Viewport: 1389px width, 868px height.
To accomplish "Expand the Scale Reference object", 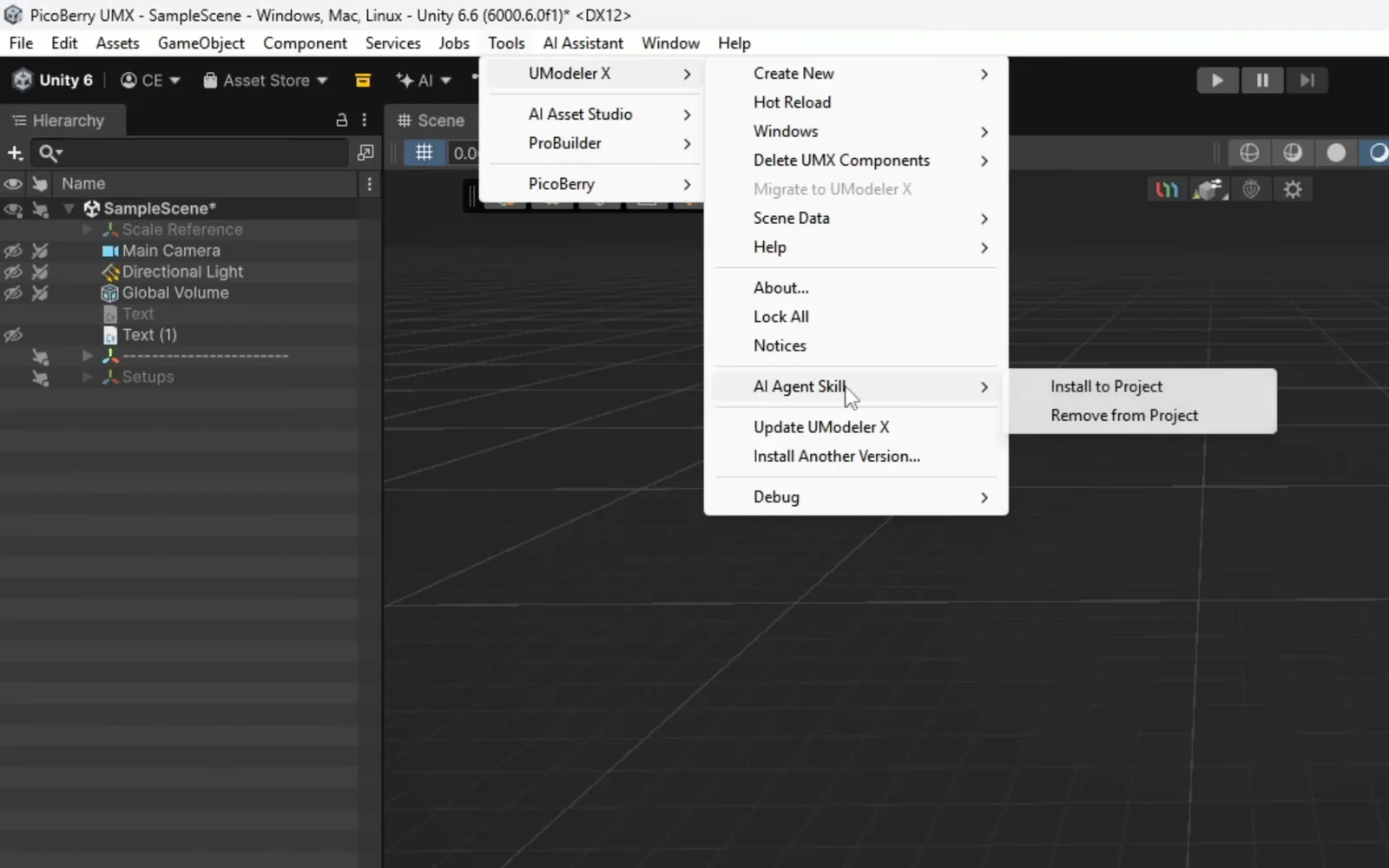I will (87, 230).
